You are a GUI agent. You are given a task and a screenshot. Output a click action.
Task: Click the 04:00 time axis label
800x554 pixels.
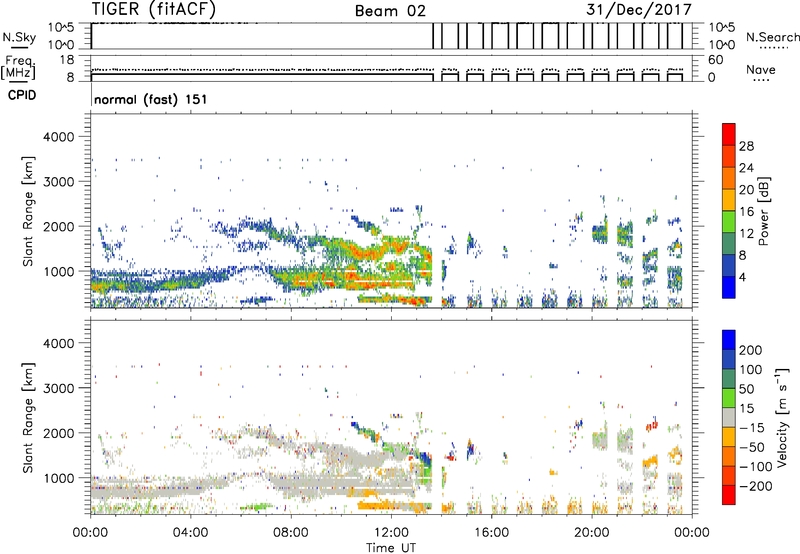190,533
